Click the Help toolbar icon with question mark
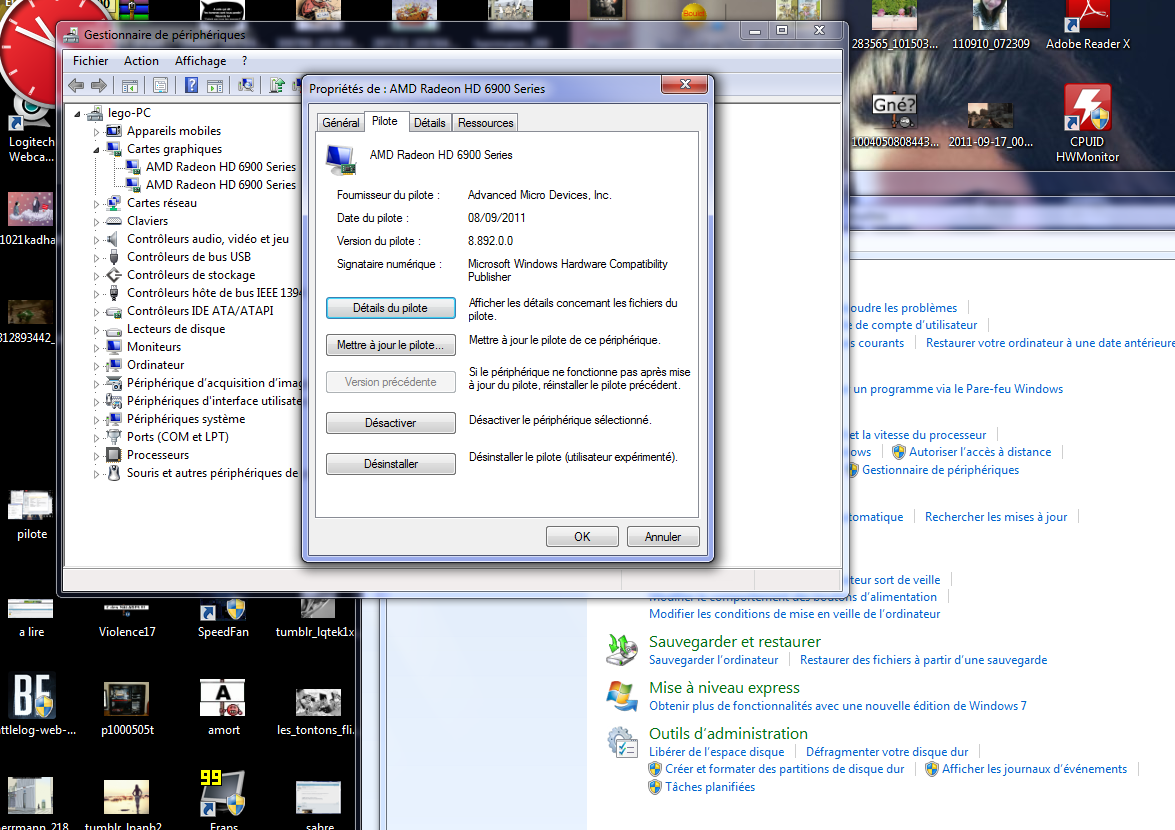1175x830 pixels. (190, 86)
